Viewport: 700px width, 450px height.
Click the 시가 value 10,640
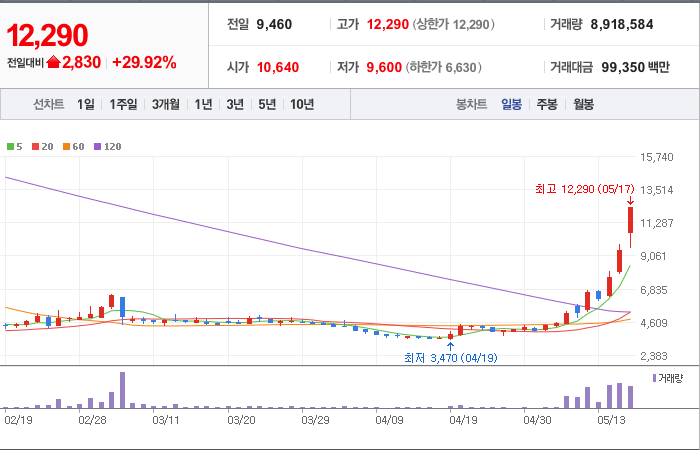click(x=278, y=67)
